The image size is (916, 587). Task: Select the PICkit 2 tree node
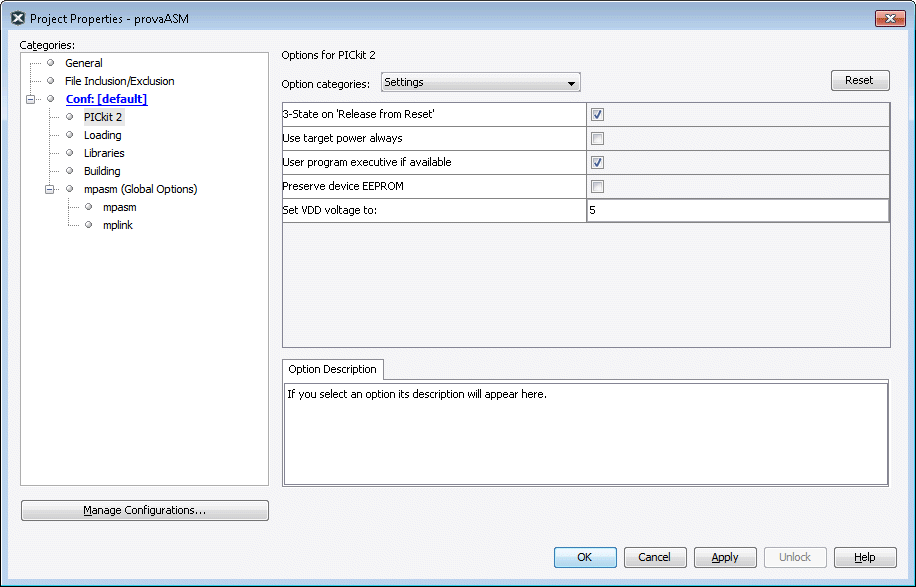103,117
